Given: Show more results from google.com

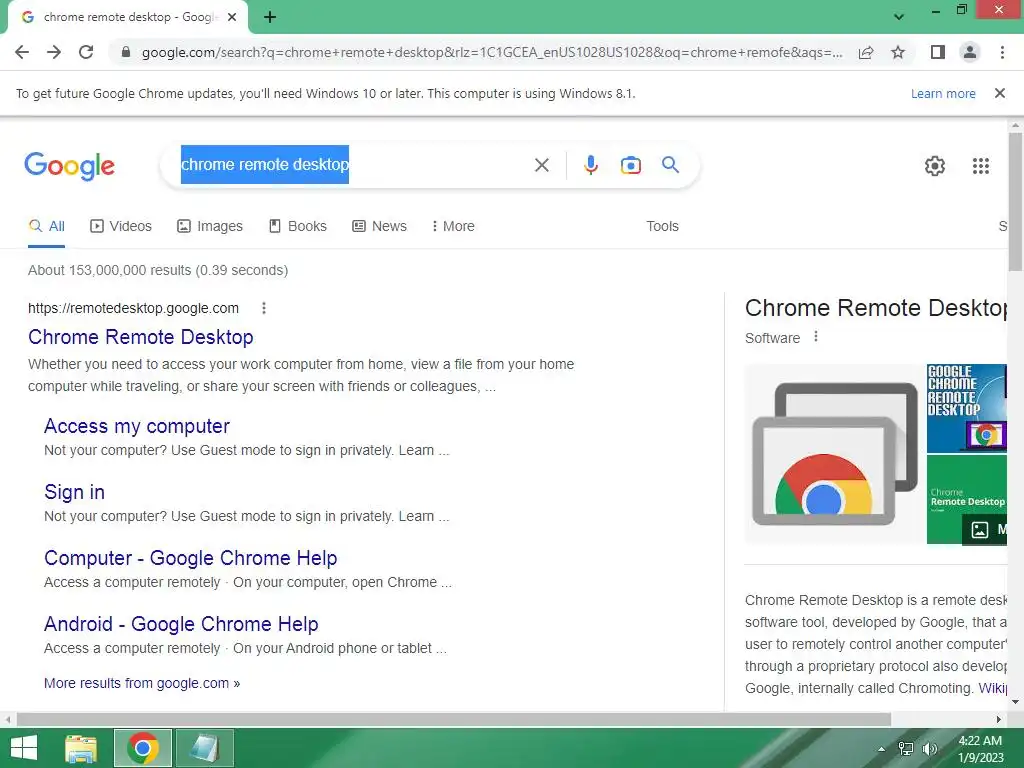Looking at the screenshot, I should (142, 683).
